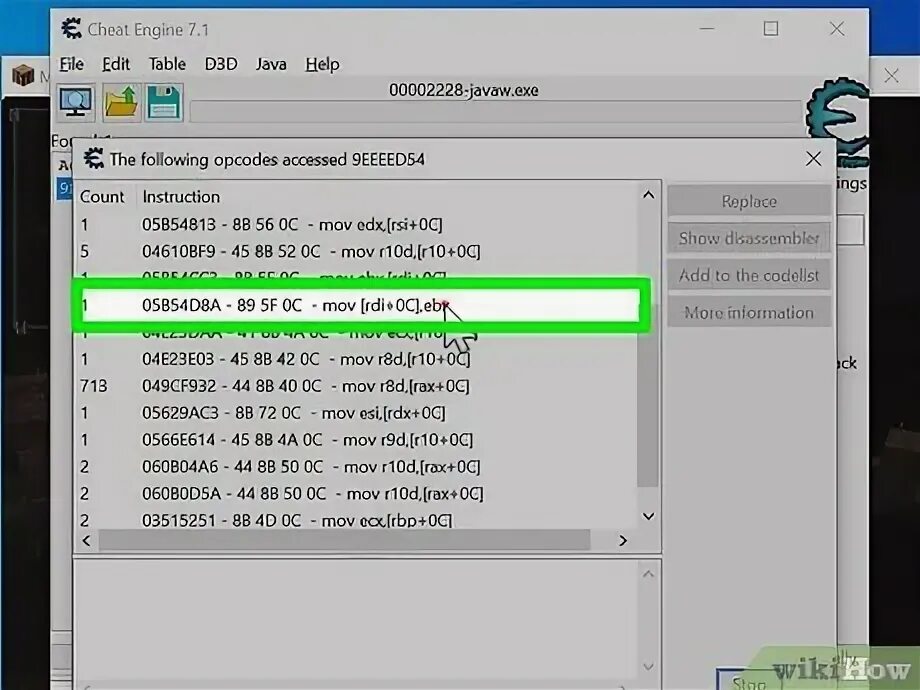
Task: Click the Count column header
Action: (103, 197)
